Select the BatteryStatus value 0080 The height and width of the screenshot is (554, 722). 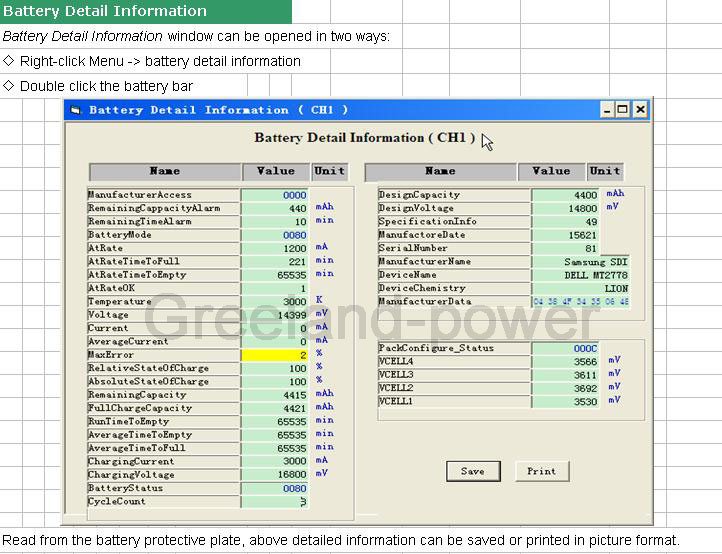tap(274, 488)
